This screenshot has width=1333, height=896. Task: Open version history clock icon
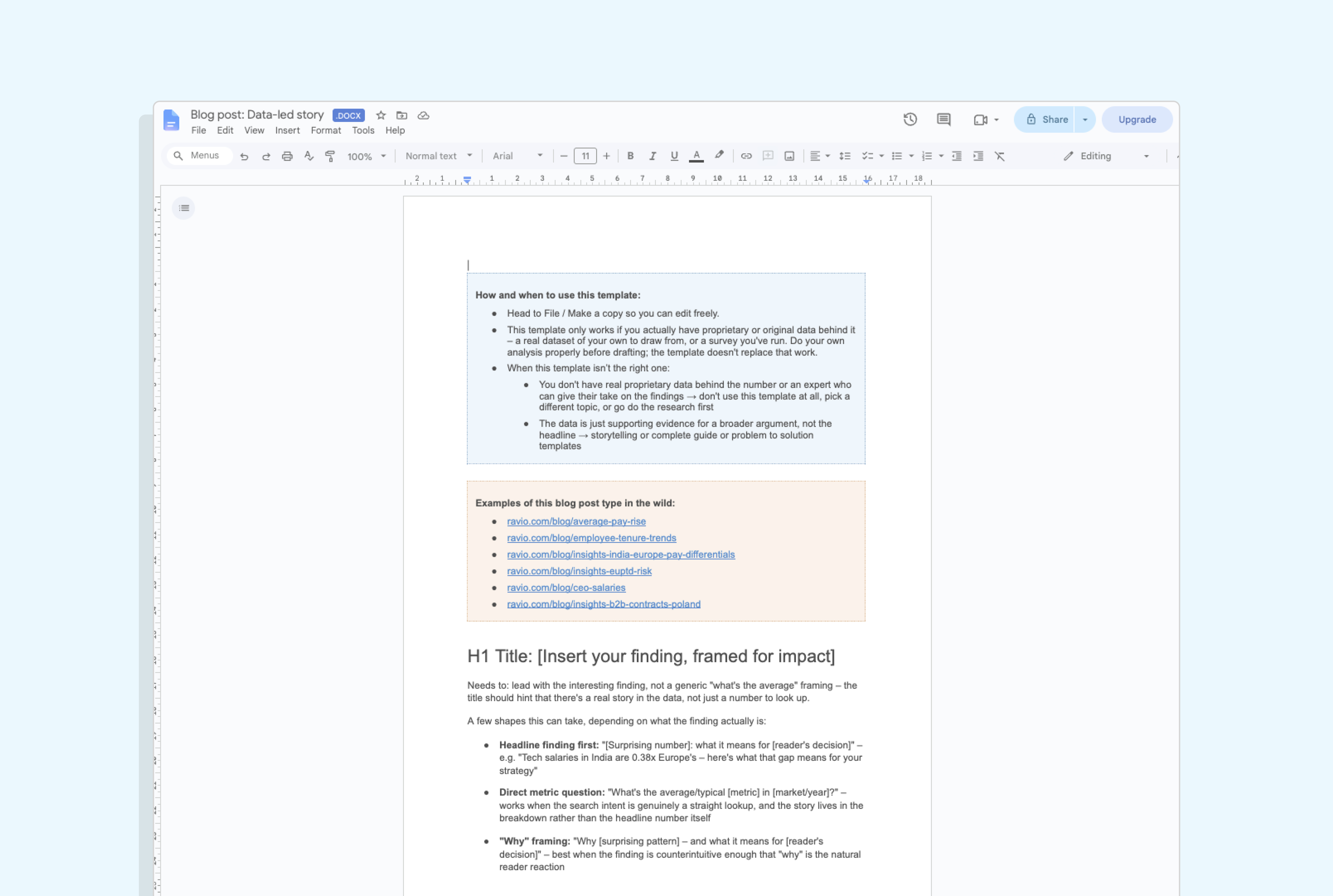point(910,119)
